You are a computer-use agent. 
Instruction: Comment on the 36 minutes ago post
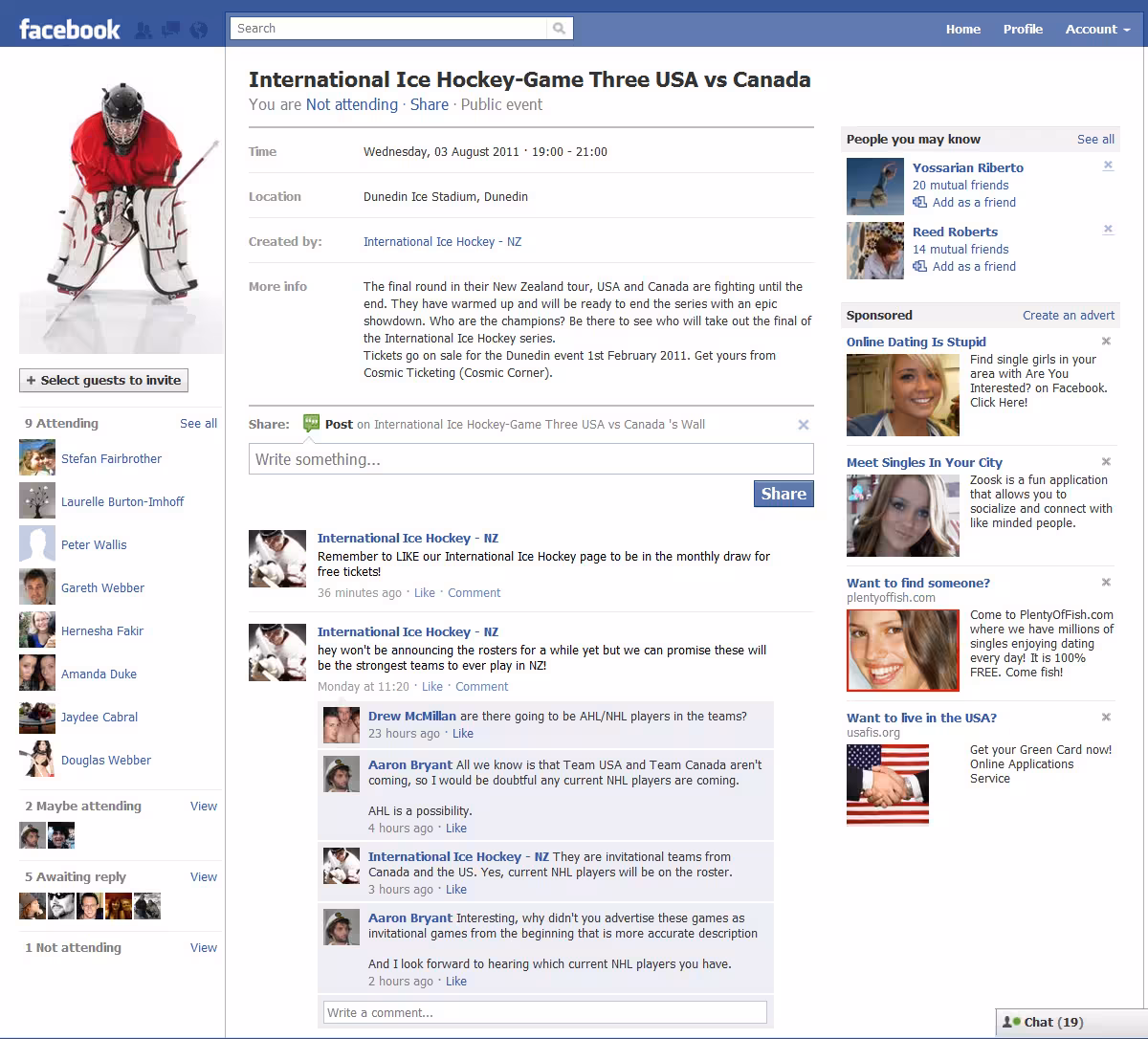point(475,592)
